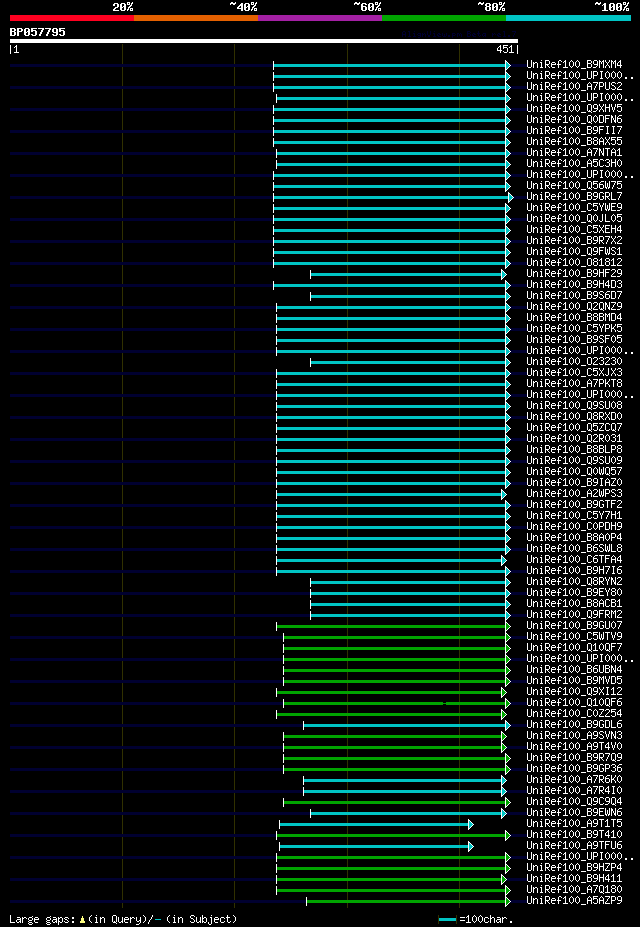Select the UniRef100_Q9XI12 label
640x927 pixels.
click(x=574, y=693)
